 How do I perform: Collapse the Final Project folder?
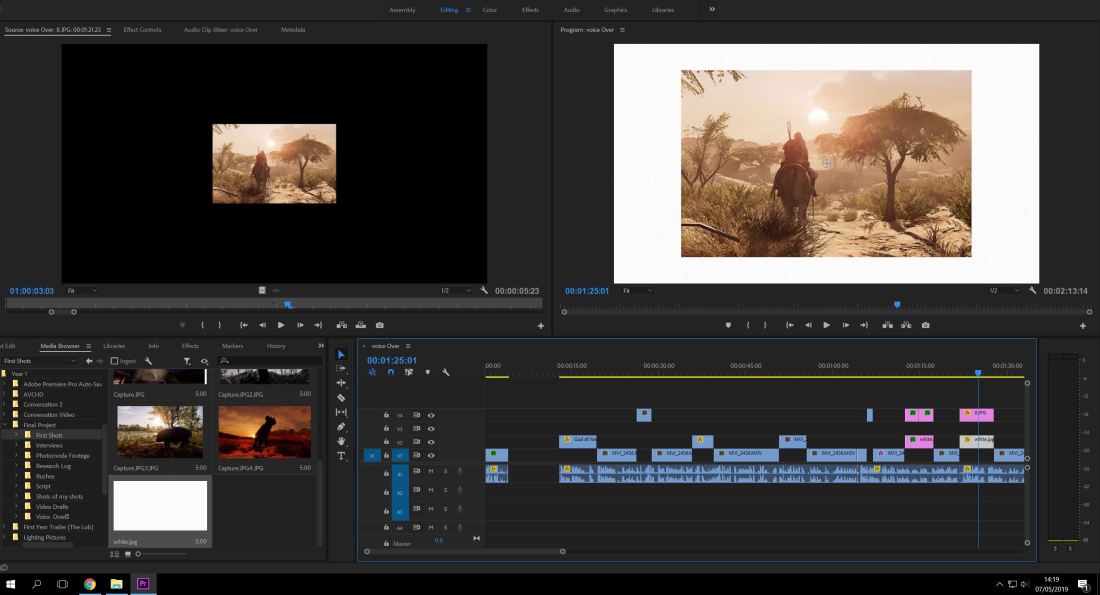coord(6,425)
